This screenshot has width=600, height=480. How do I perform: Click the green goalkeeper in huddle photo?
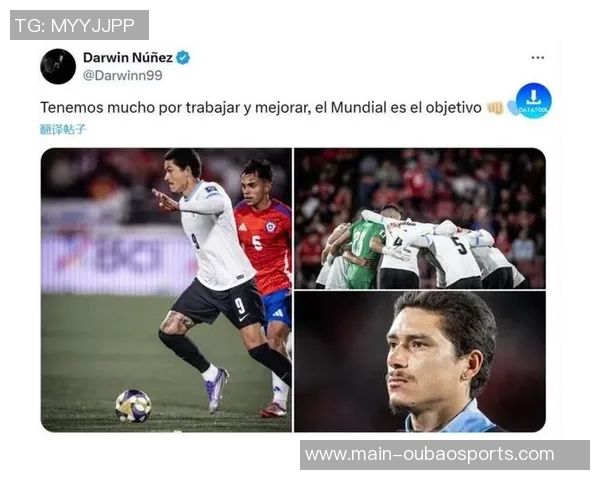[364, 253]
